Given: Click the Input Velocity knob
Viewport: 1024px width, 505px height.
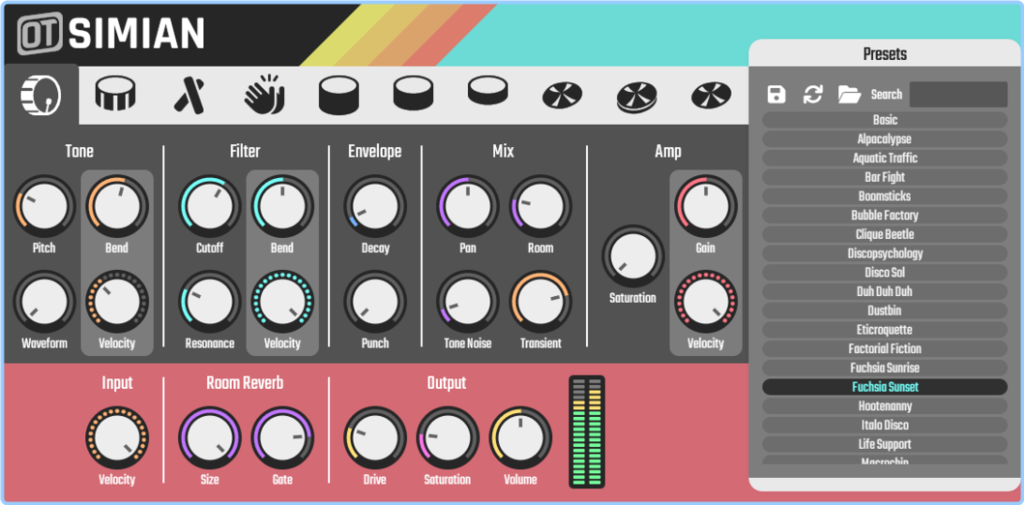Looking at the screenshot, I should 117,438.
